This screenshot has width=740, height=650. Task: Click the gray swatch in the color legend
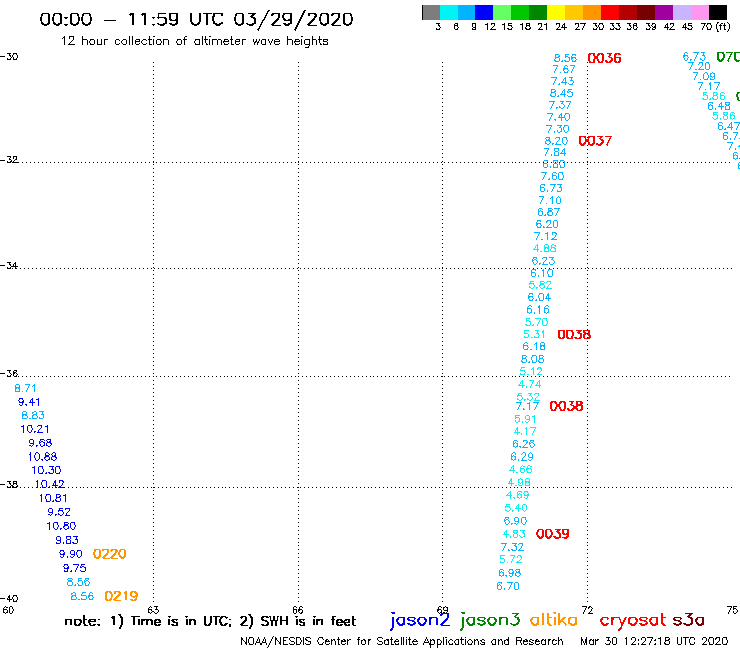tap(431, 12)
